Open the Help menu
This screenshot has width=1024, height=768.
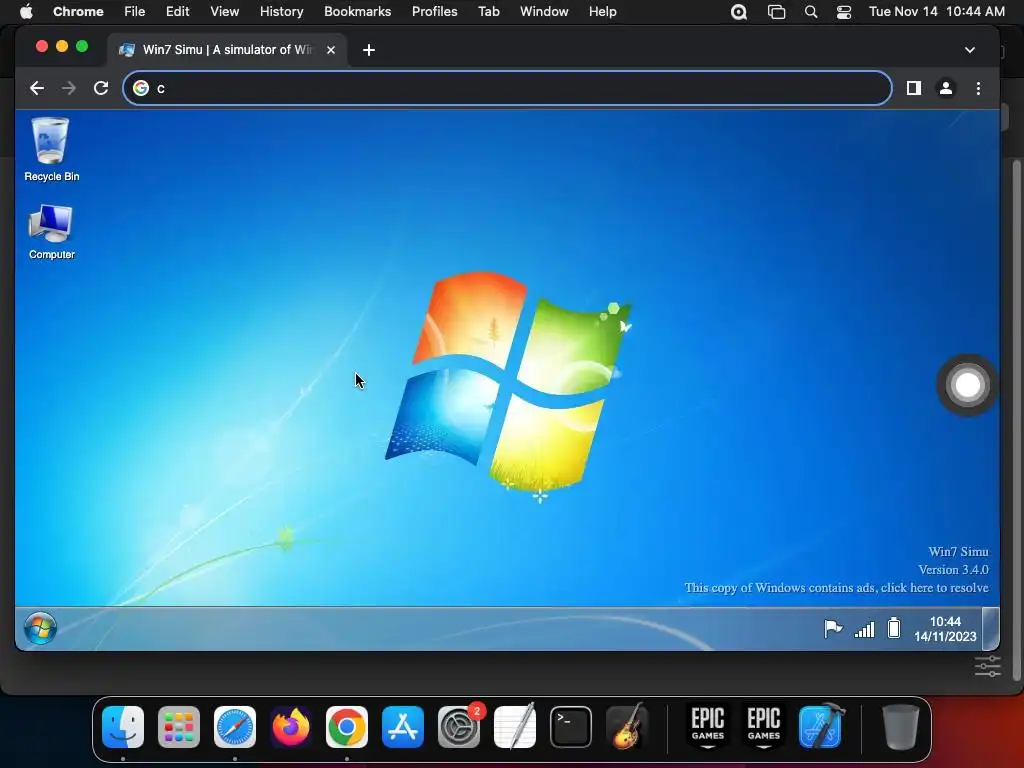pyautogui.click(x=602, y=12)
